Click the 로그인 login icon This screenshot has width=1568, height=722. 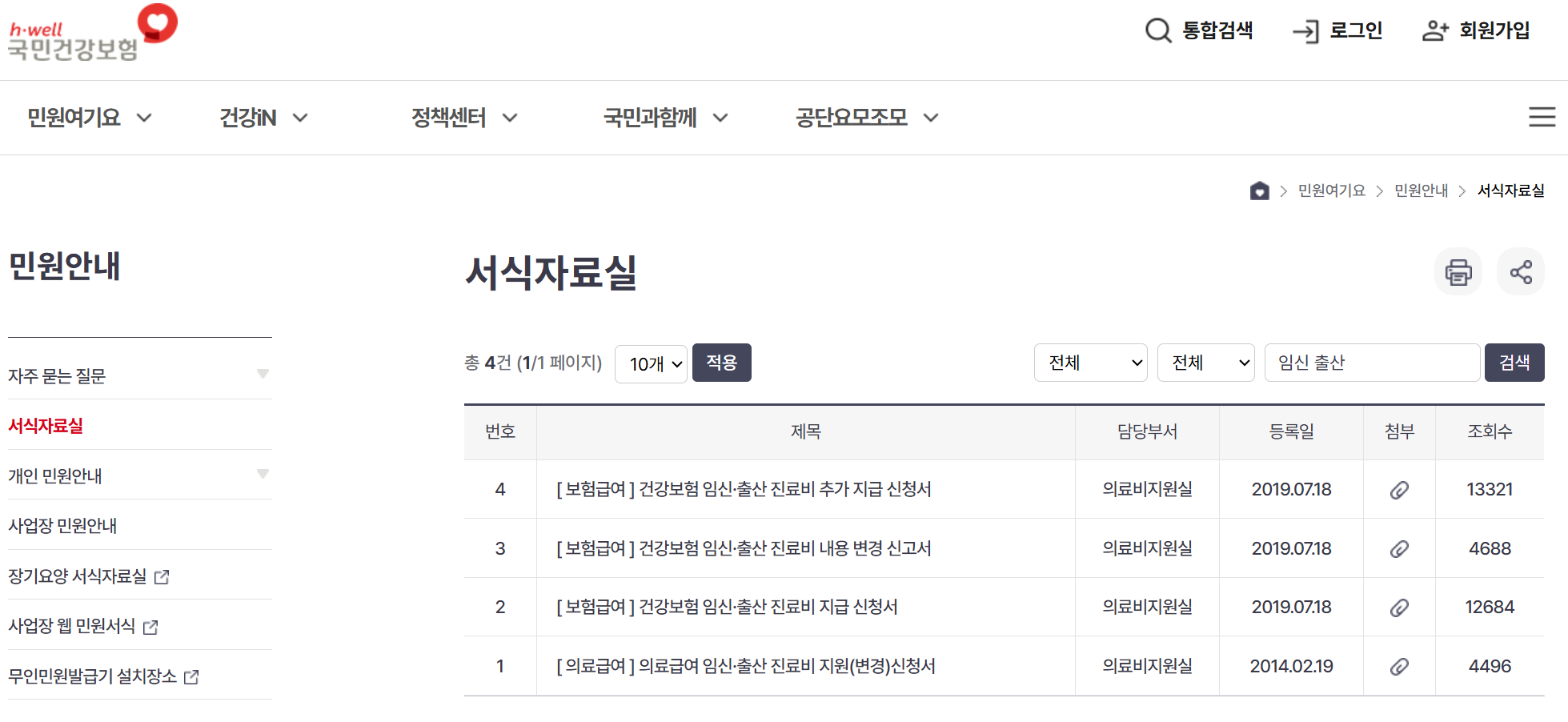[x=1306, y=30]
